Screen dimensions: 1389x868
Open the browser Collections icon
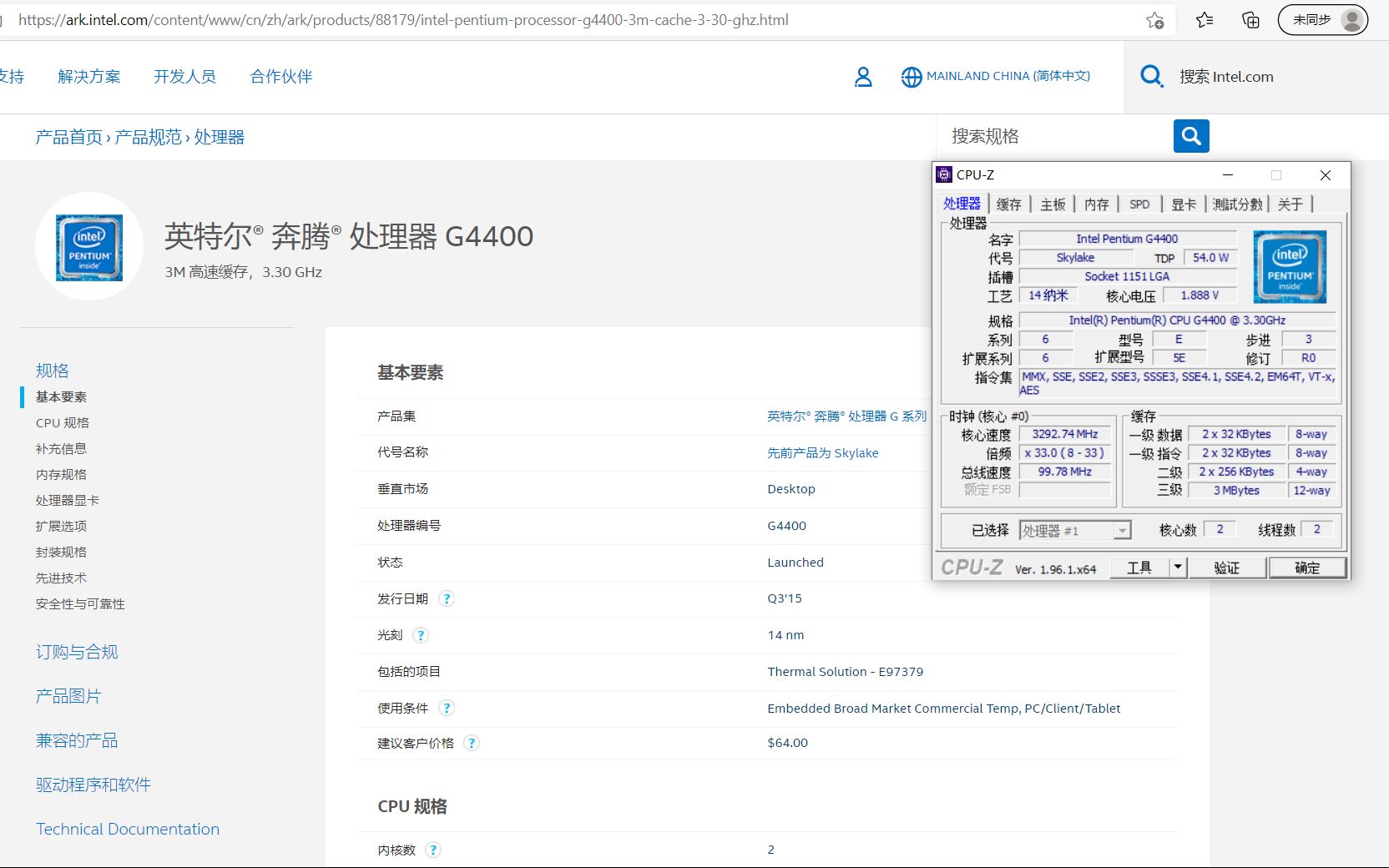pos(1250,20)
